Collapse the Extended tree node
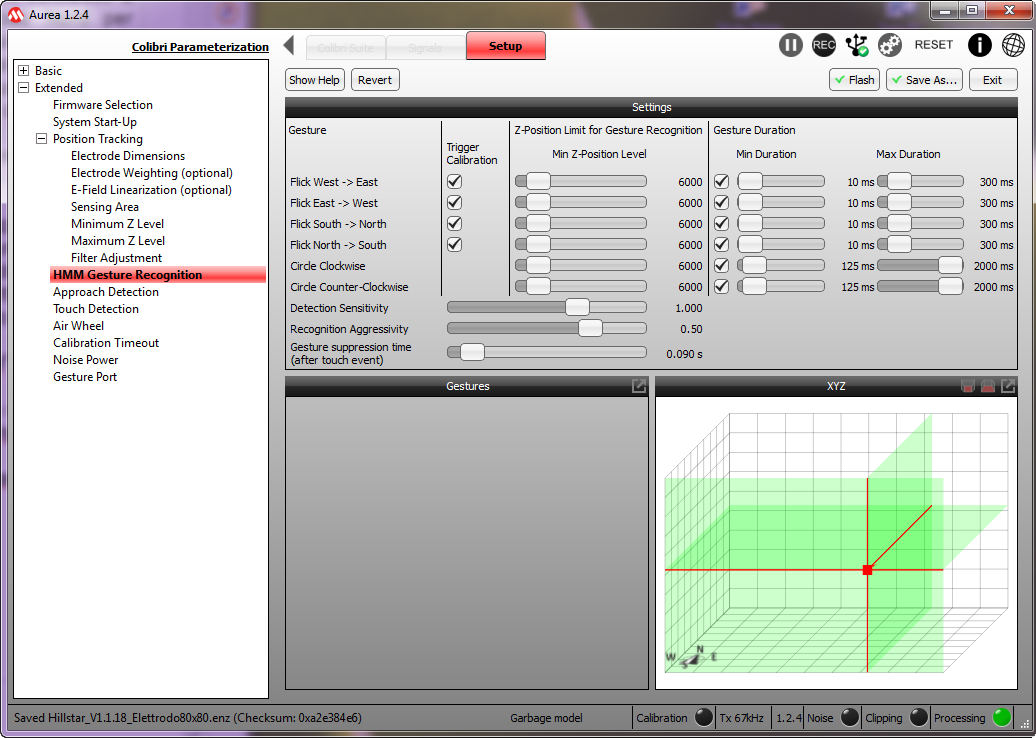 tap(24, 88)
